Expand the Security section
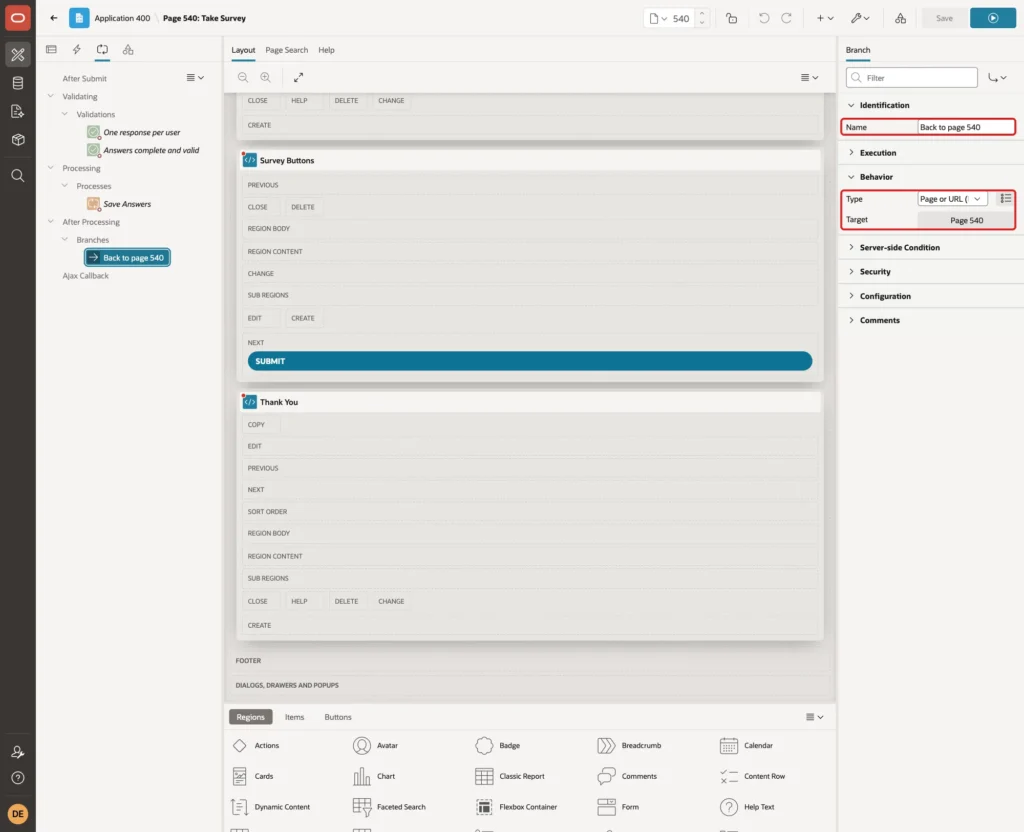The height and width of the screenshot is (832, 1024). [851, 272]
